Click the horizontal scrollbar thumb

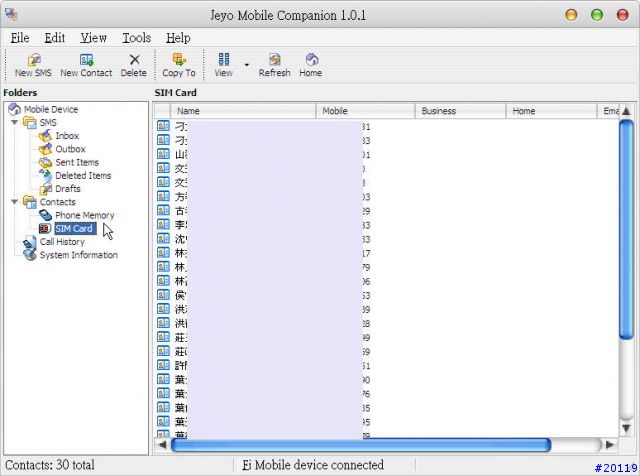[x=361, y=445]
